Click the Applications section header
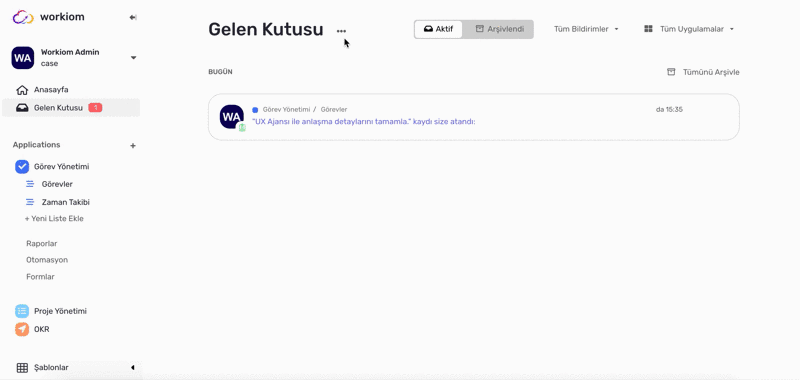The height and width of the screenshot is (380, 800). point(37,145)
